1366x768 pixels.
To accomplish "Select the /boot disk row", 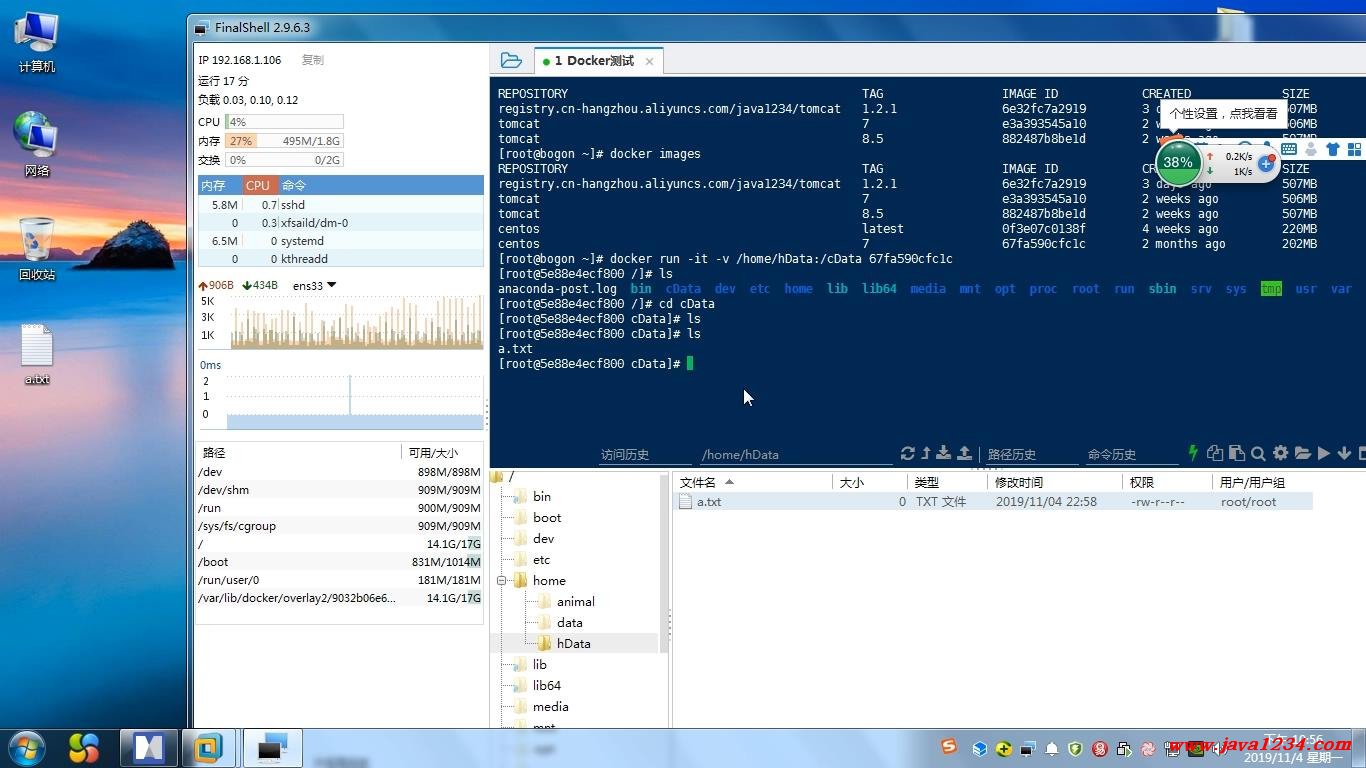I will (340, 562).
